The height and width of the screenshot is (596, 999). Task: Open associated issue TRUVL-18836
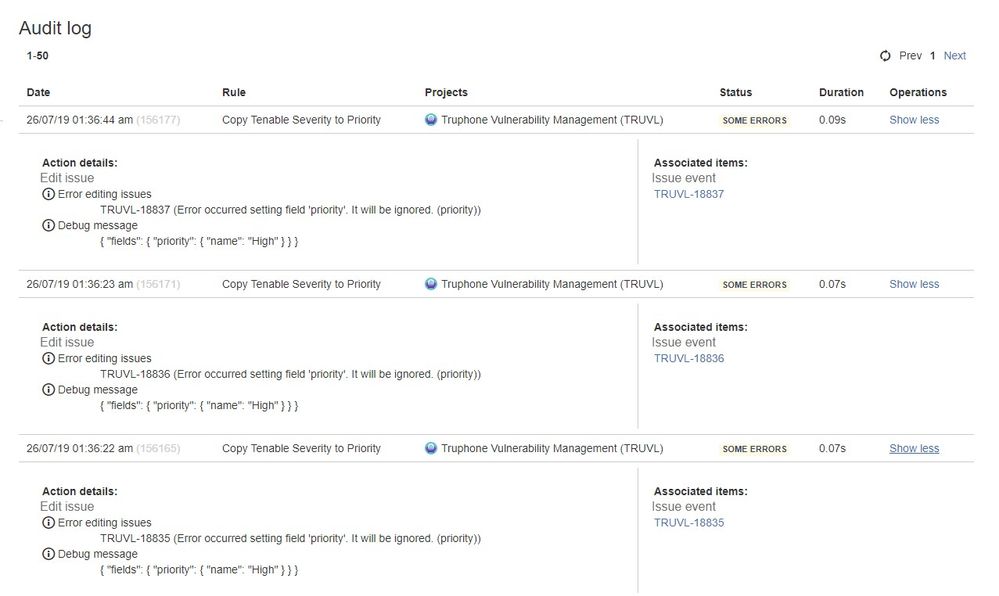click(x=689, y=358)
